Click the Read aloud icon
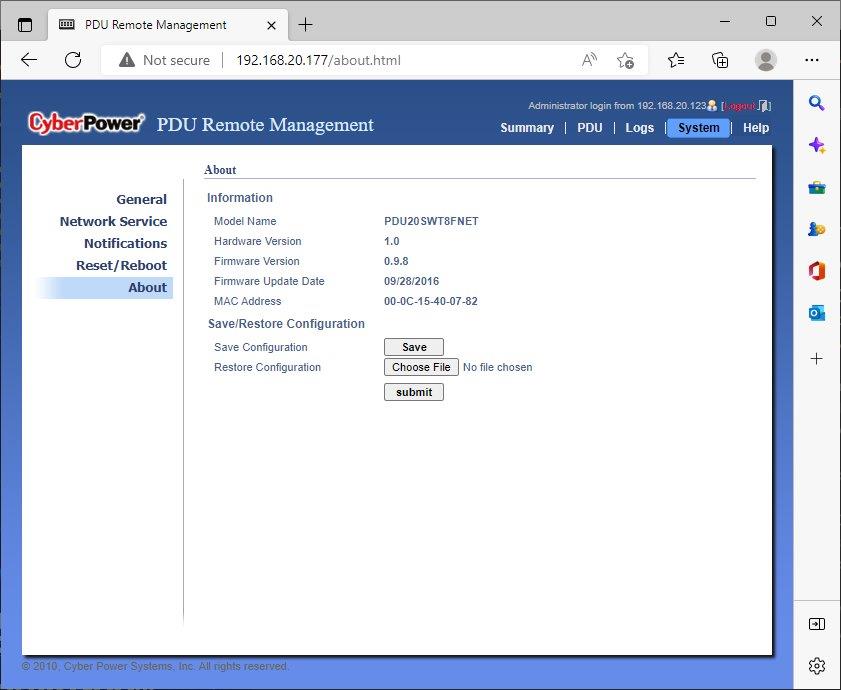This screenshot has height=690, width=841. point(589,60)
